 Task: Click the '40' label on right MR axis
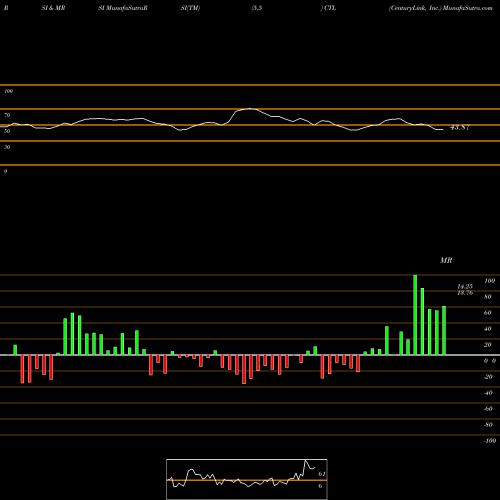tap(488, 329)
